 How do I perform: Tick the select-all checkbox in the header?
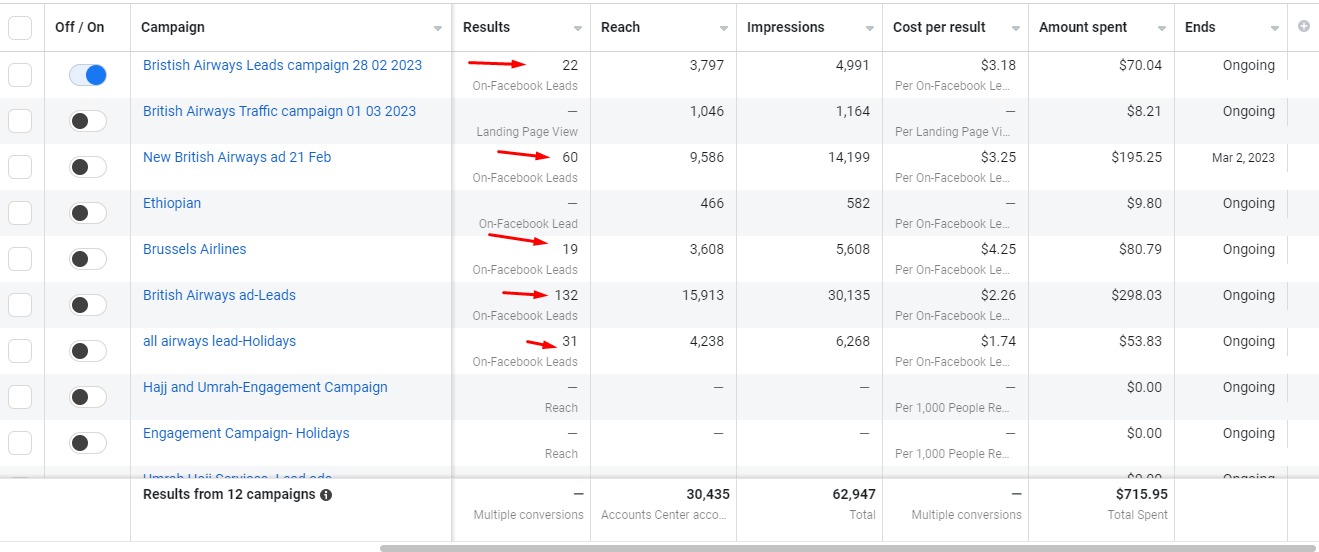tap(20, 28)
